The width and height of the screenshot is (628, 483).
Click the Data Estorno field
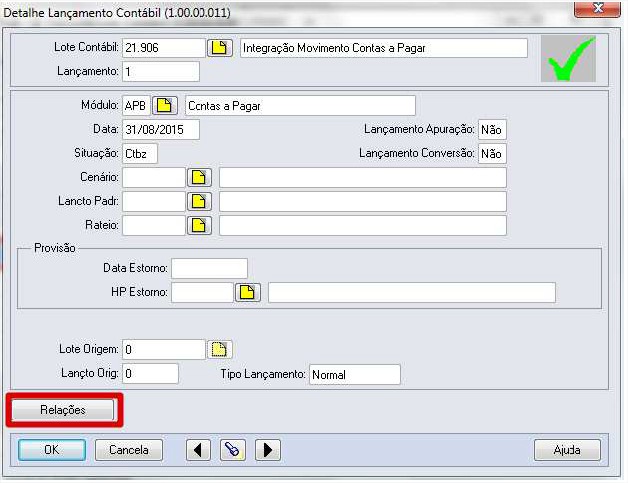pos(209,268)
